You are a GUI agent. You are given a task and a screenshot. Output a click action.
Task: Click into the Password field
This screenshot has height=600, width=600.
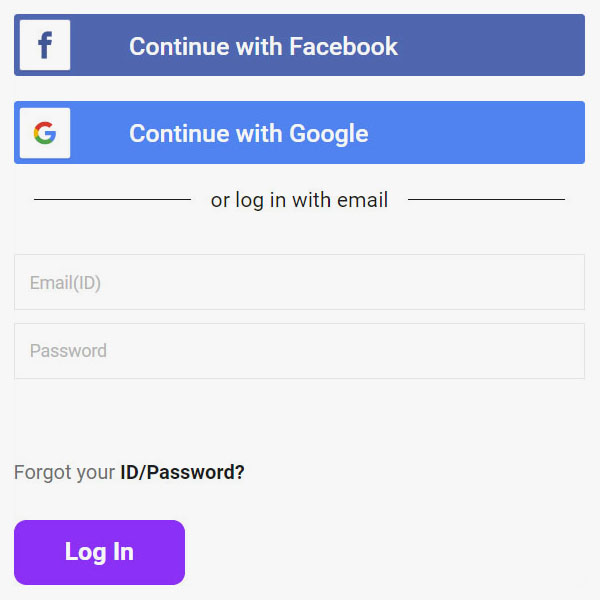click(299, 351)
